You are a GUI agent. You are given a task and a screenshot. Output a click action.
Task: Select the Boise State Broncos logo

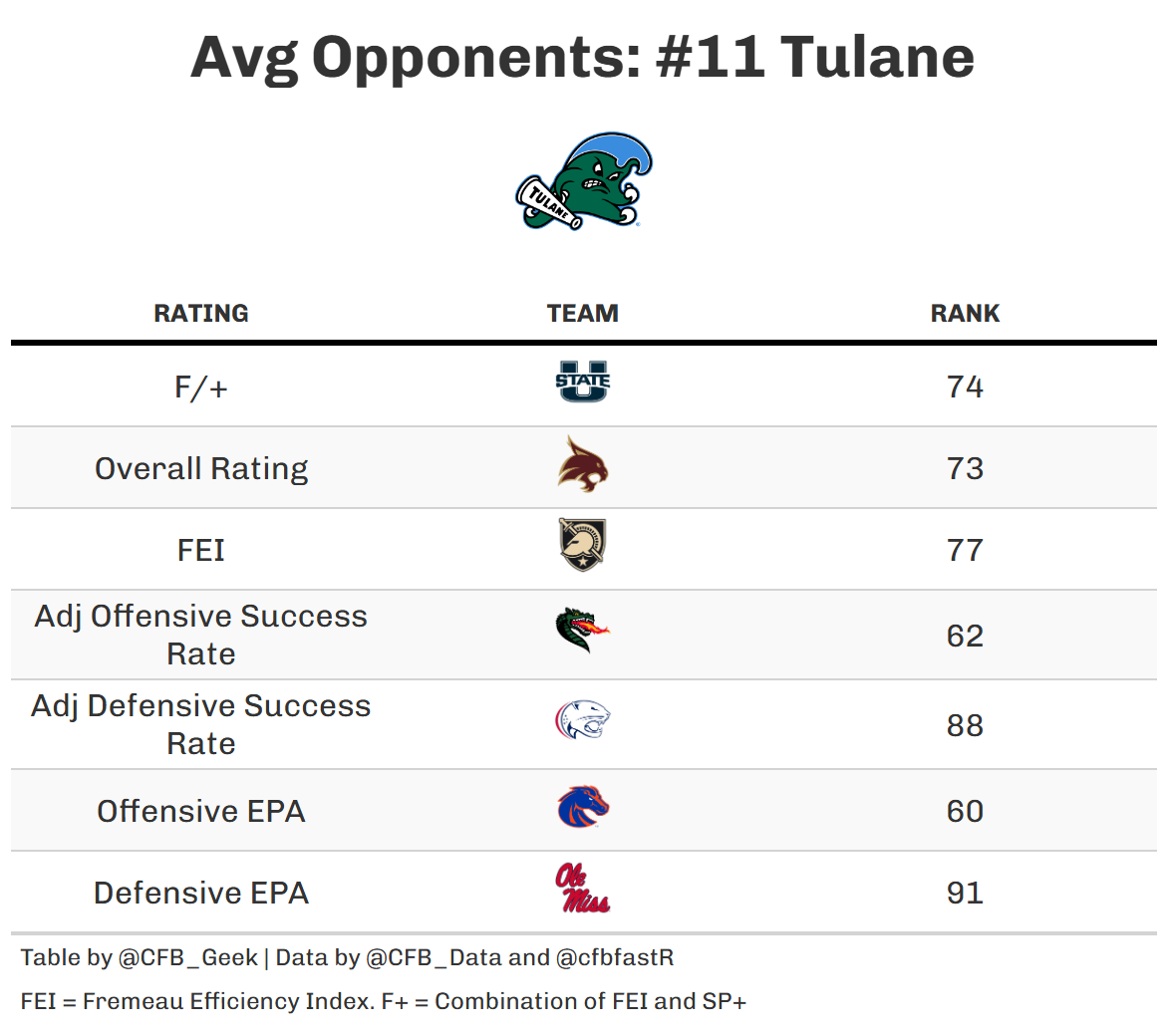pyautogui.click(x=583, y=808)
